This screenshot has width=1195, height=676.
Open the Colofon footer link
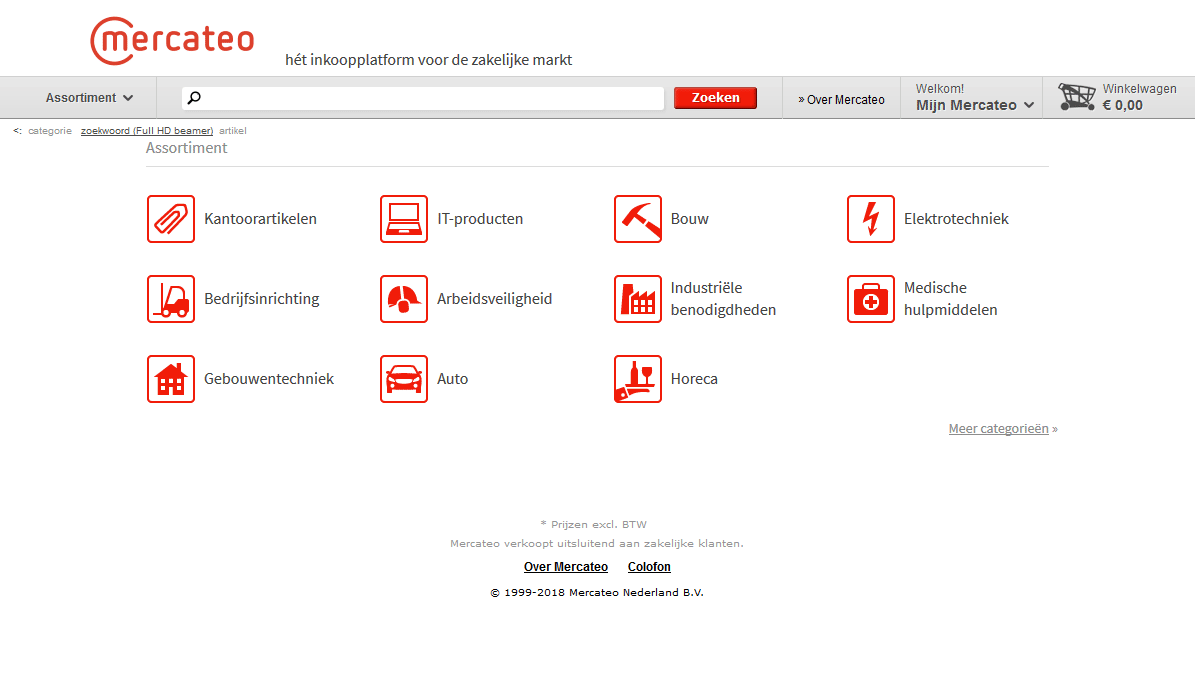coord(649,567)
